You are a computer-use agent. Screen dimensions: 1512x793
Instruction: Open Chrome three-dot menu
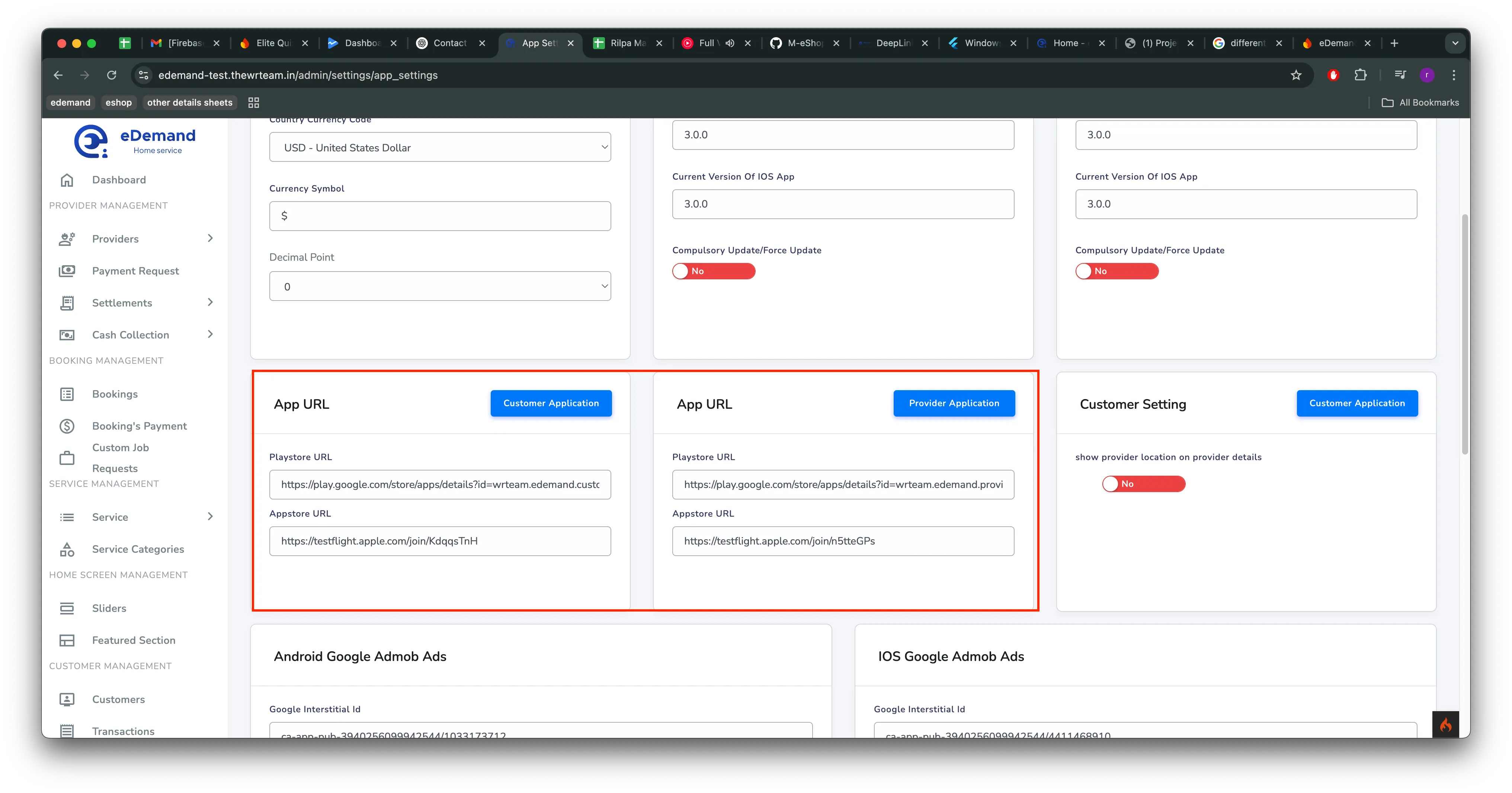1454,75
